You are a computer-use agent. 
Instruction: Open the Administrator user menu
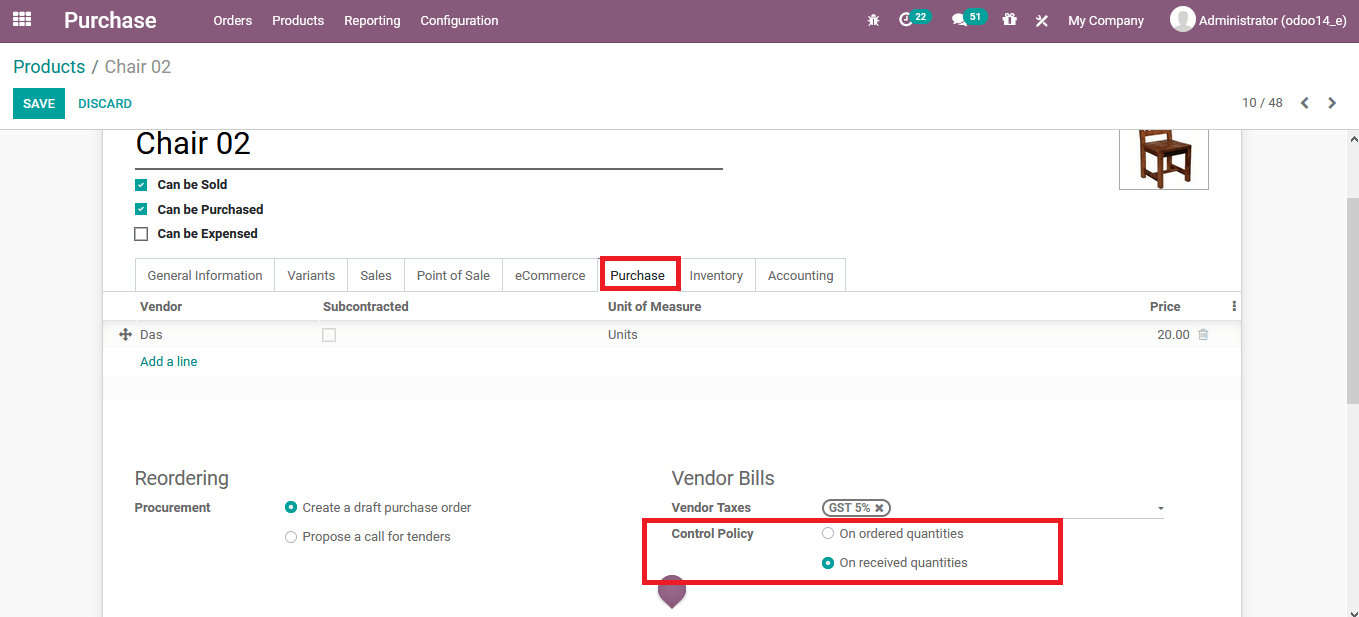click(1259, 20)
